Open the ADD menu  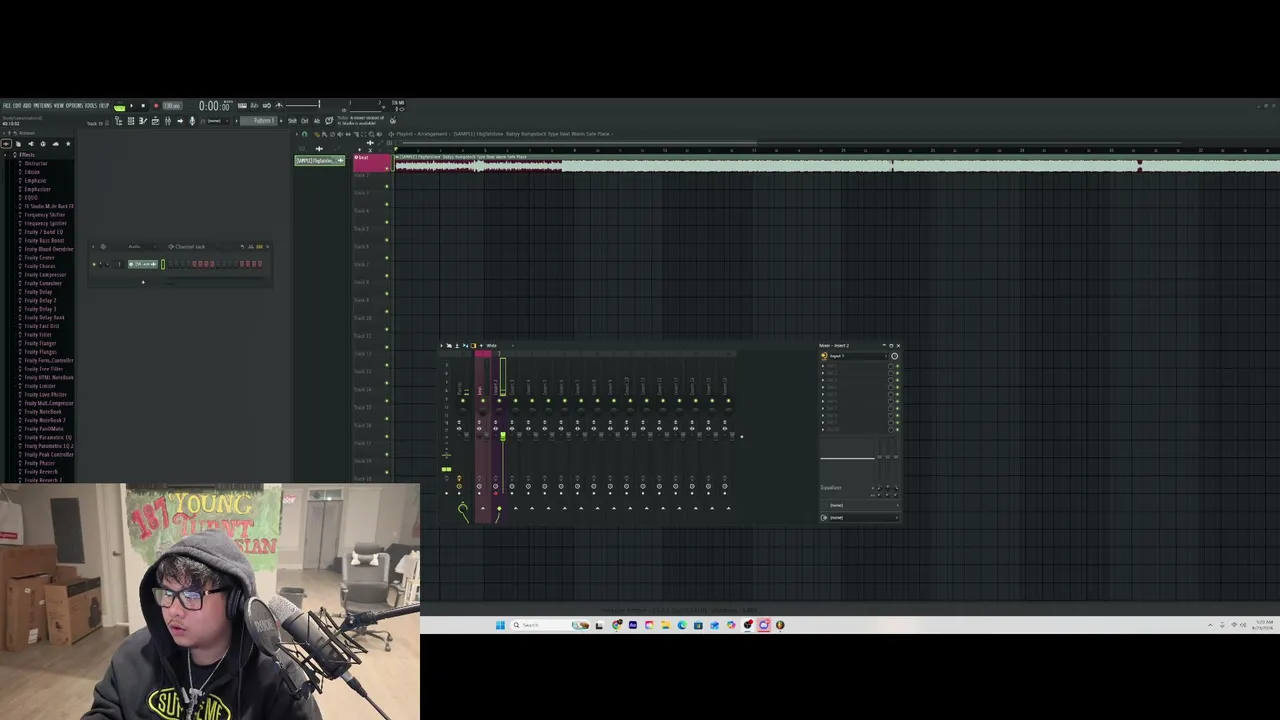pyautogui.click(x=27, y=105)
